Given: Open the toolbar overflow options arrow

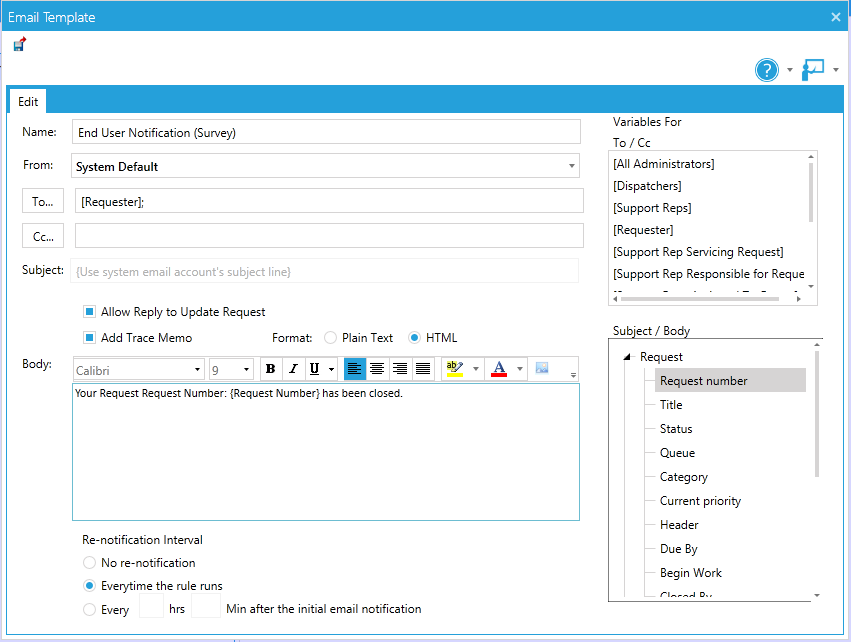Looking at the screenshot, I should [573, 375].
